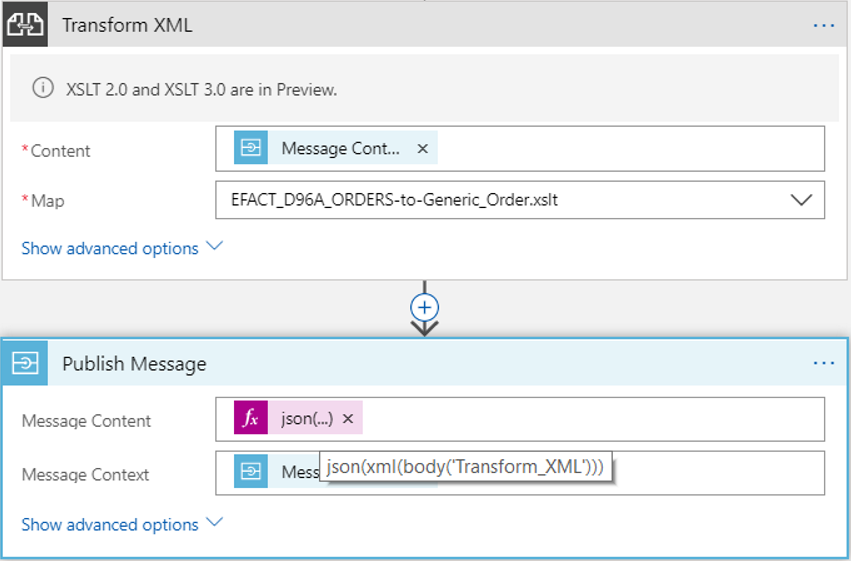Viewport: 851px width, 561px height.
Task: Open the Publish Message ellipsis menu
Action: coord(823,363)
